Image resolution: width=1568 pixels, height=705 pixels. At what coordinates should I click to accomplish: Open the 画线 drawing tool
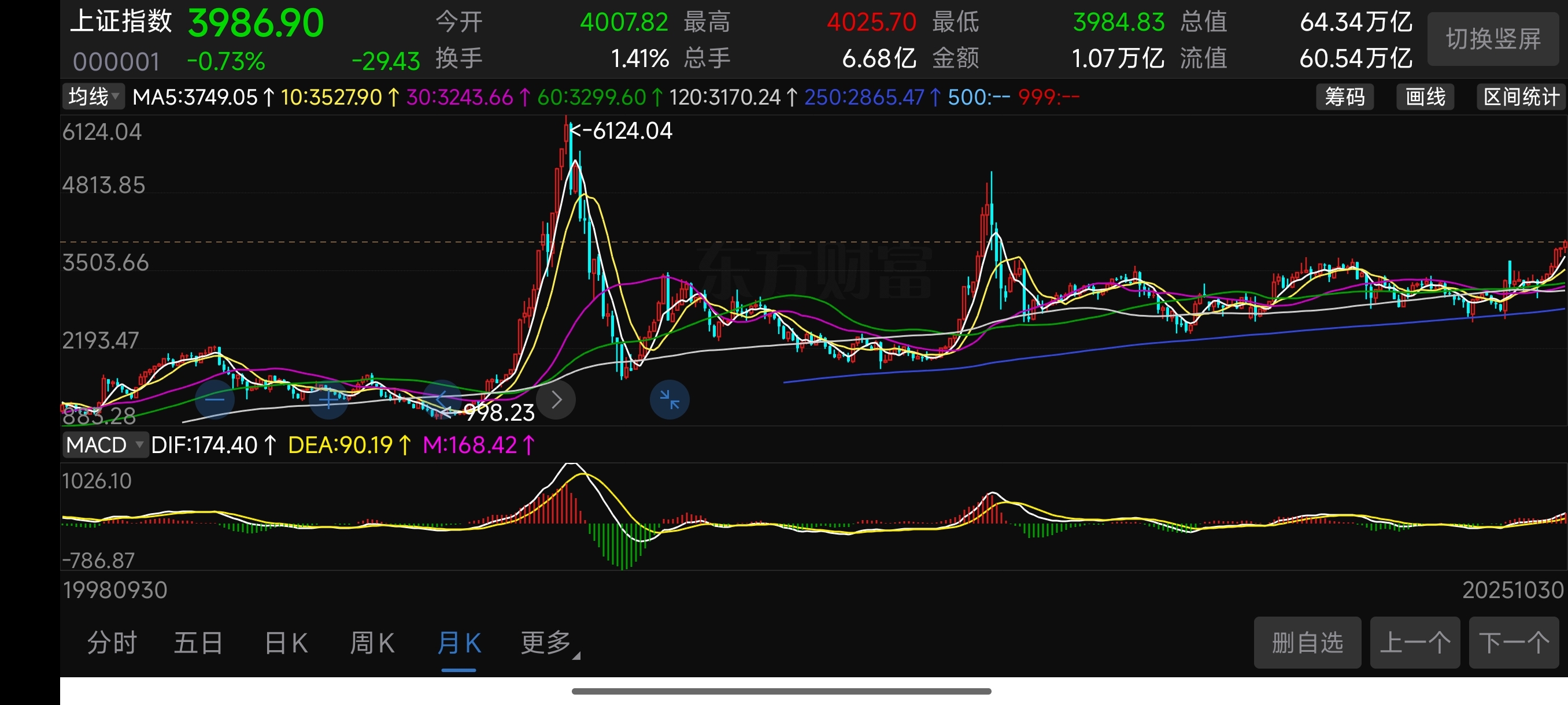click(x=1425, y=97)
